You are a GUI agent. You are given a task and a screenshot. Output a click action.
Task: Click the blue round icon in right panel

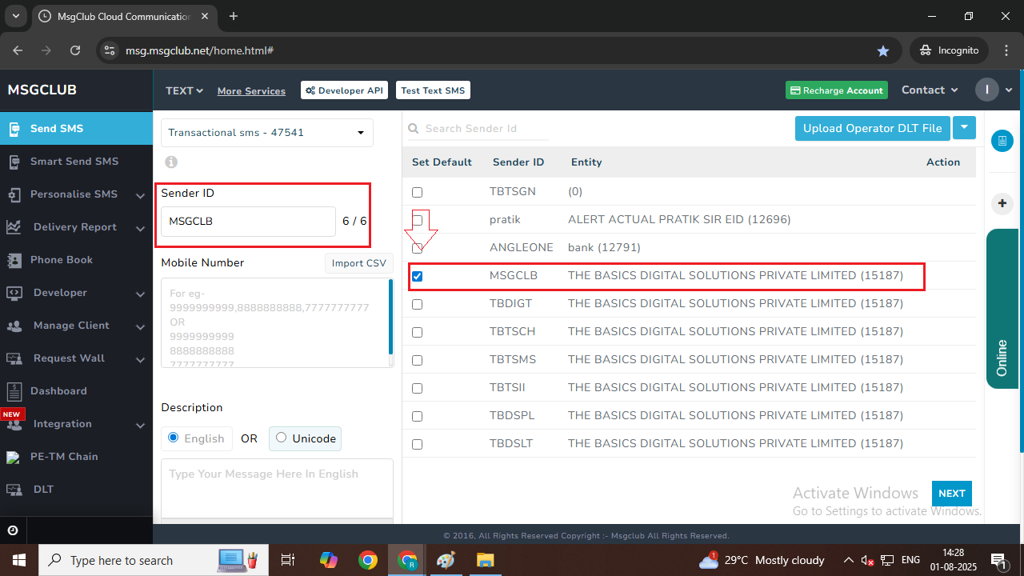coord(1002,140)
